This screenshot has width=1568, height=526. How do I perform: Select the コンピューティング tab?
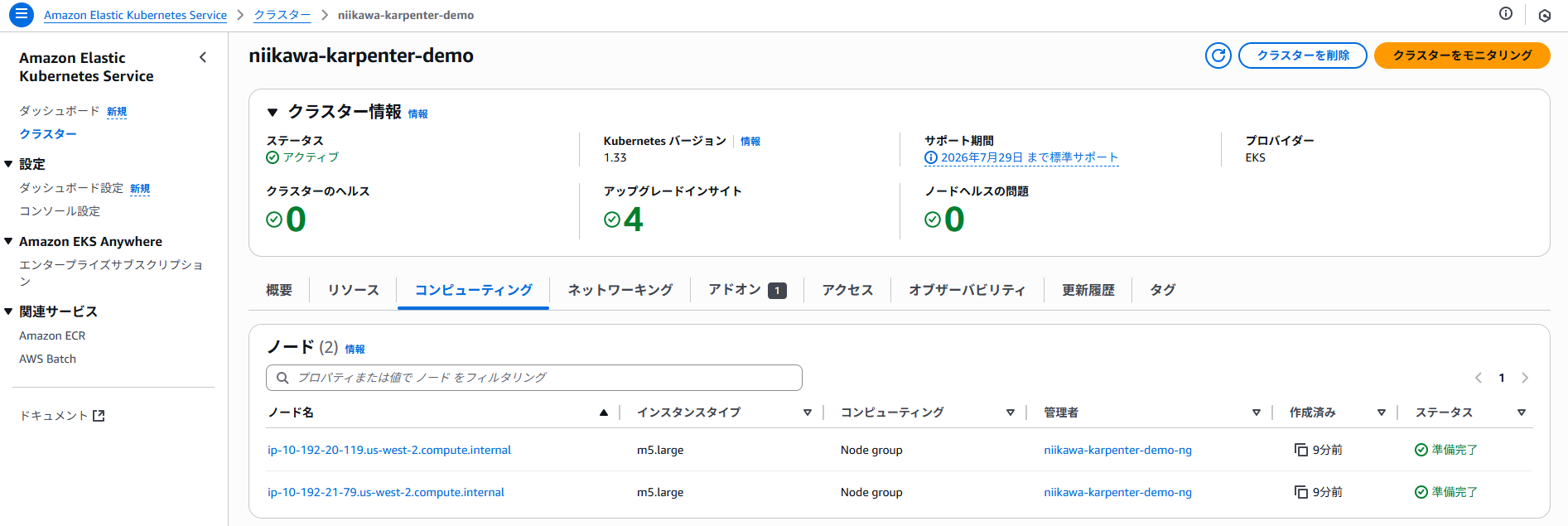[x=474, y=290]
